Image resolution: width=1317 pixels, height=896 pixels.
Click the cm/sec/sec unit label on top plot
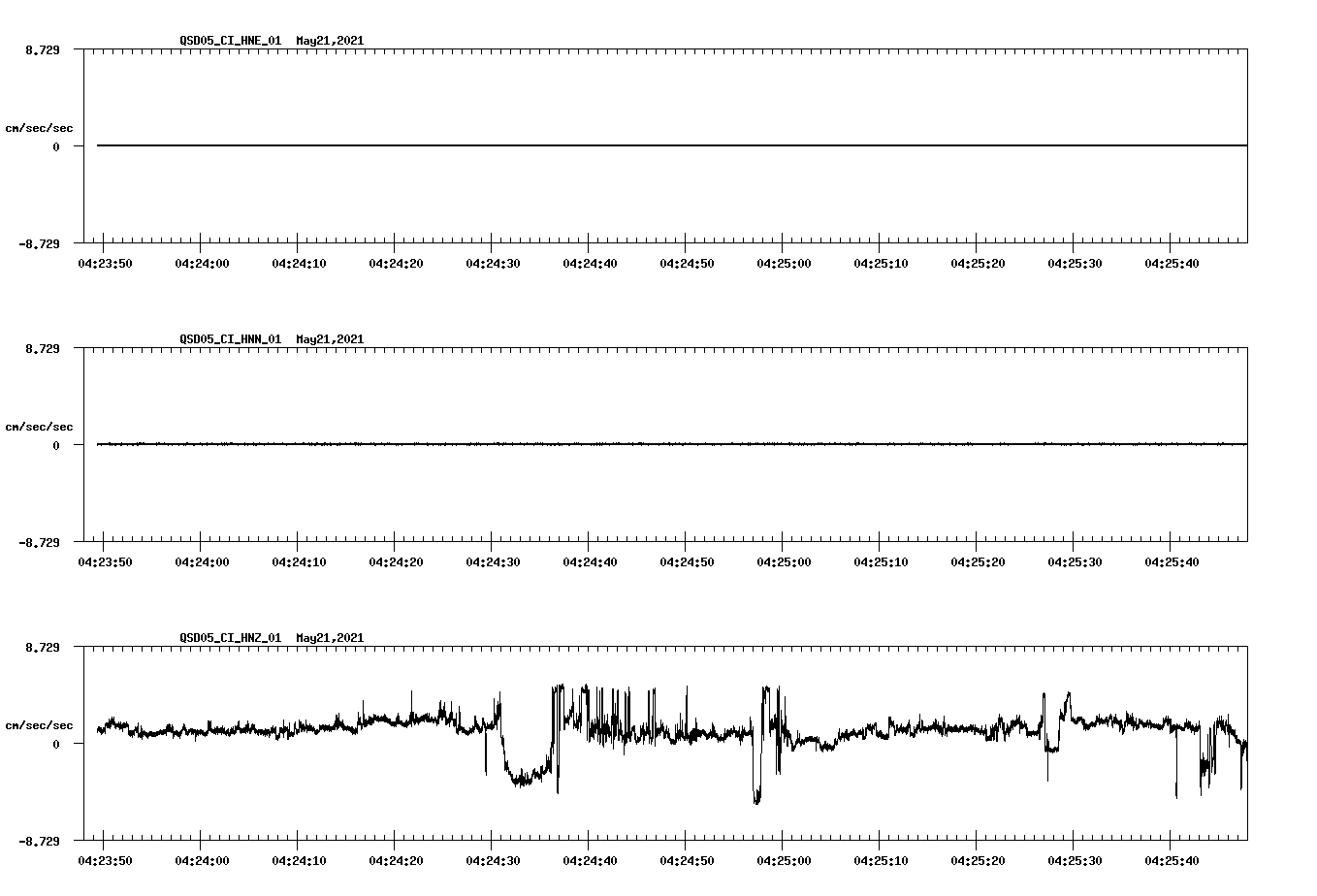40,127
